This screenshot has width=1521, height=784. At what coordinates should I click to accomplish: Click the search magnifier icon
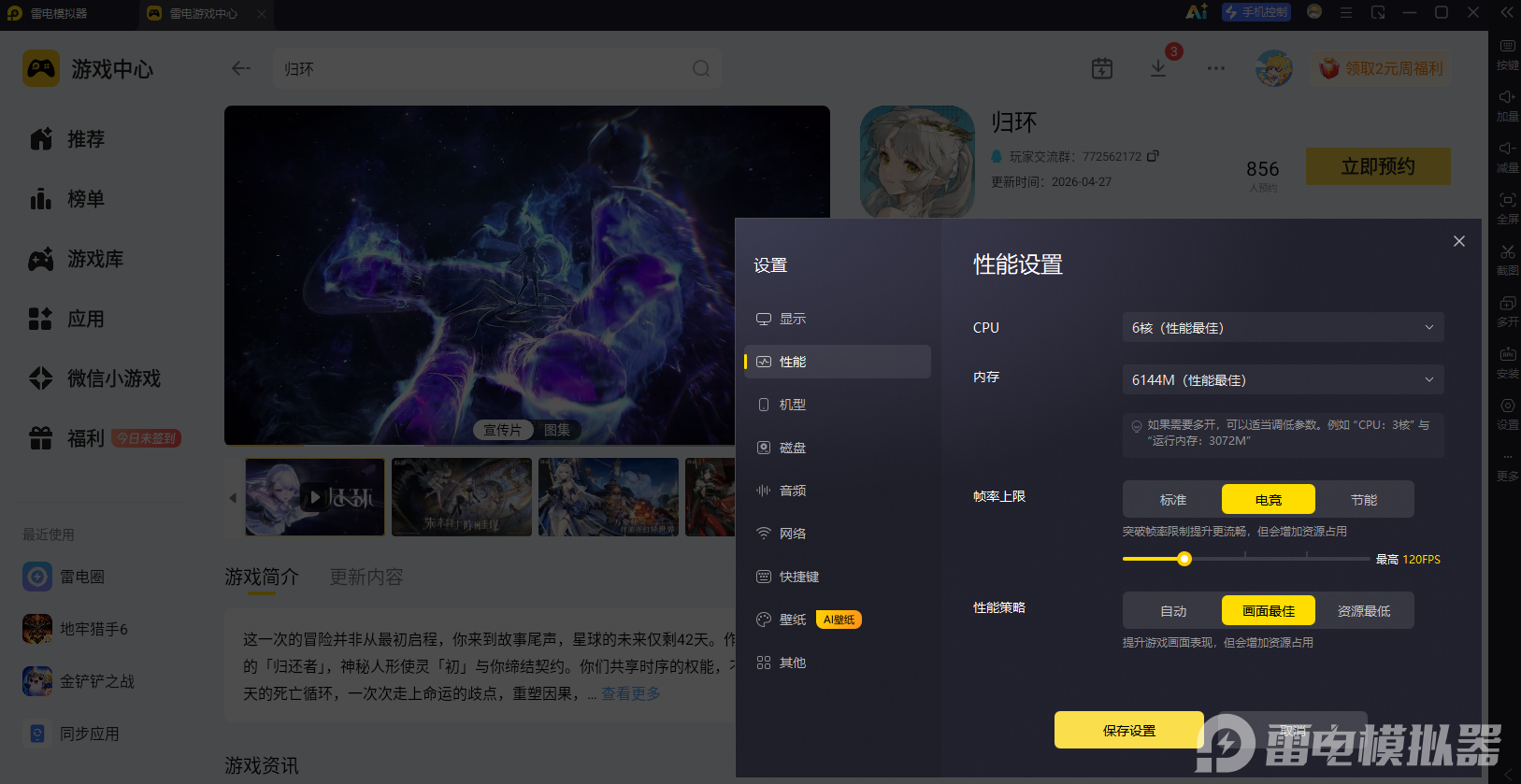coord(701,68)
